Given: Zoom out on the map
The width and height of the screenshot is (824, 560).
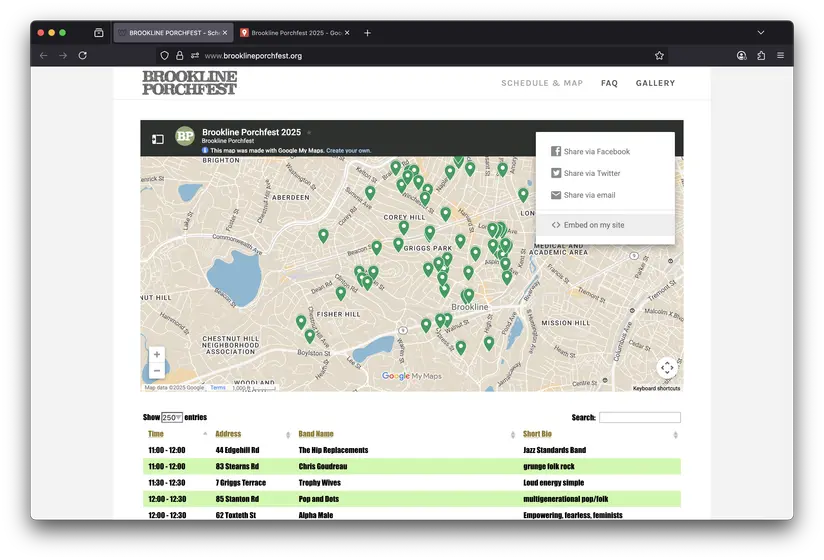Looking at the screenshot, I should click(x=157, y=371).
